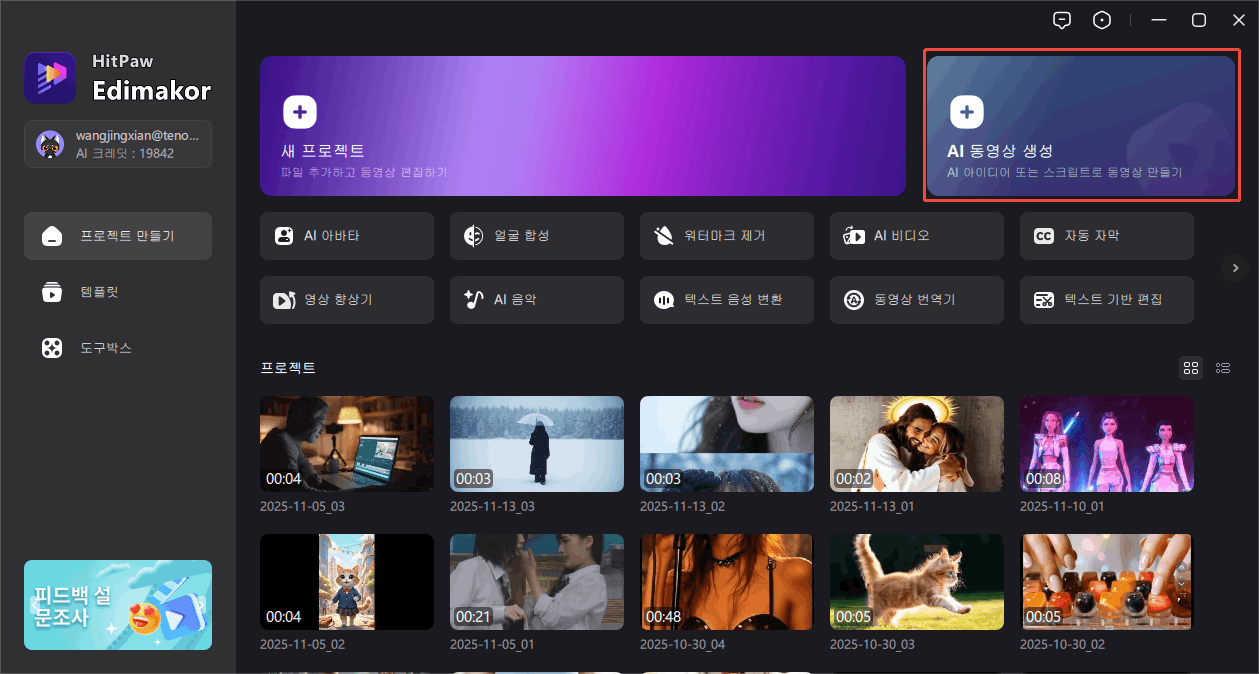Open the 동영상 번역기 translator
This screenshot has height=674, width=1259.
pyautogui.click(x=916, y=300)
